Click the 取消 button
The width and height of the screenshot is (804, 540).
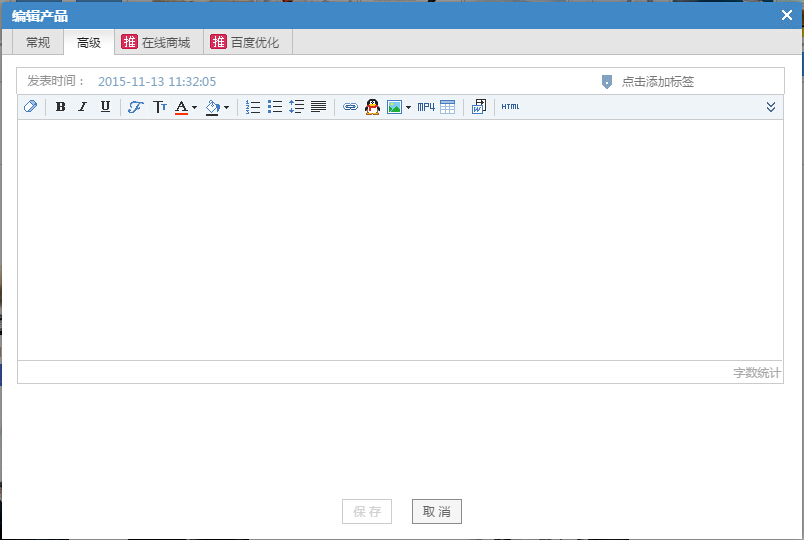click(436, 512)
